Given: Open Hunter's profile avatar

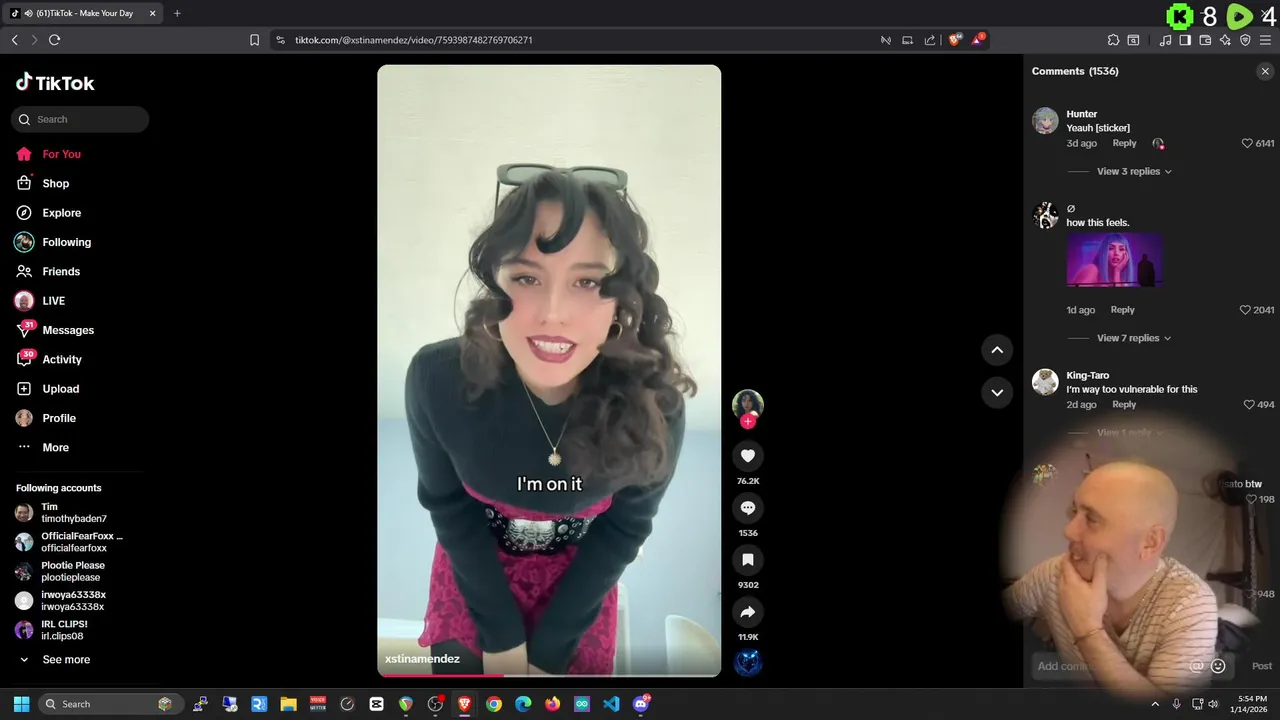Looking at the screenshot, I should (x=1045, y=120).
